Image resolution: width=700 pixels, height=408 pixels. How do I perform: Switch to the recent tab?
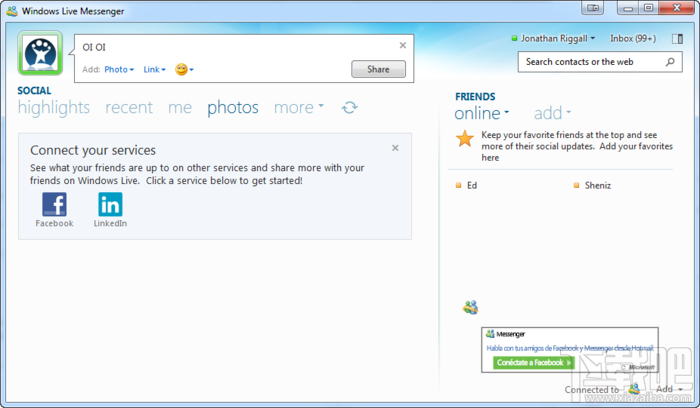pos(129,108)
